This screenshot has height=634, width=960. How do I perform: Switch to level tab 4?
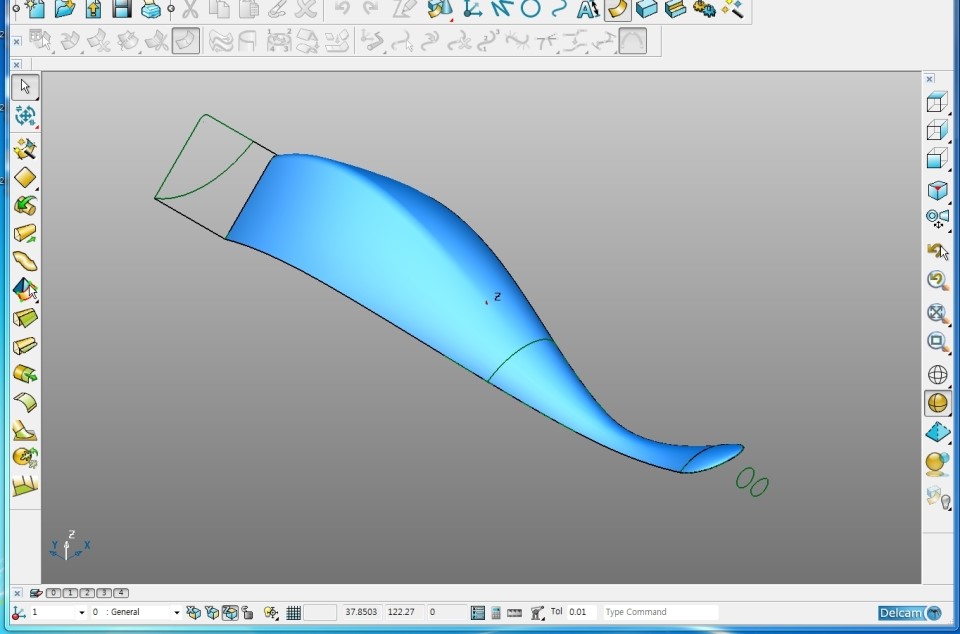121,592
